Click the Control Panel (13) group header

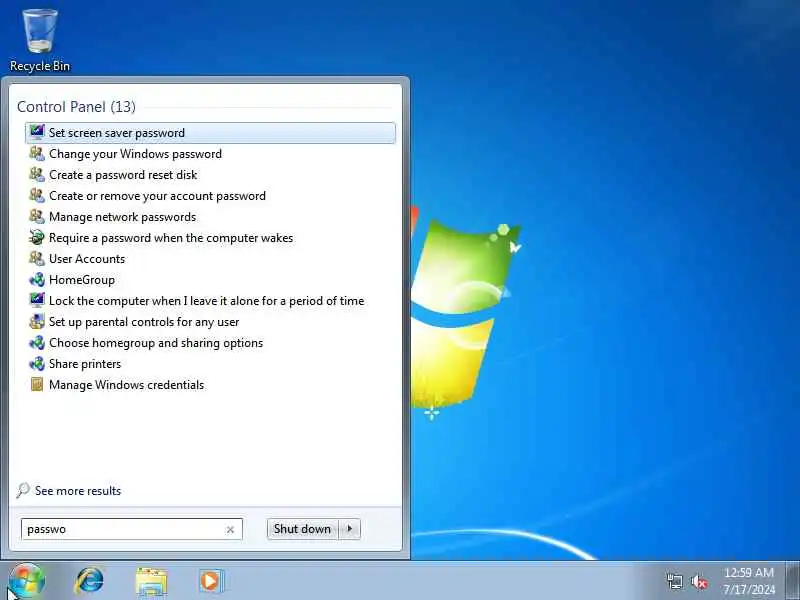77,107
